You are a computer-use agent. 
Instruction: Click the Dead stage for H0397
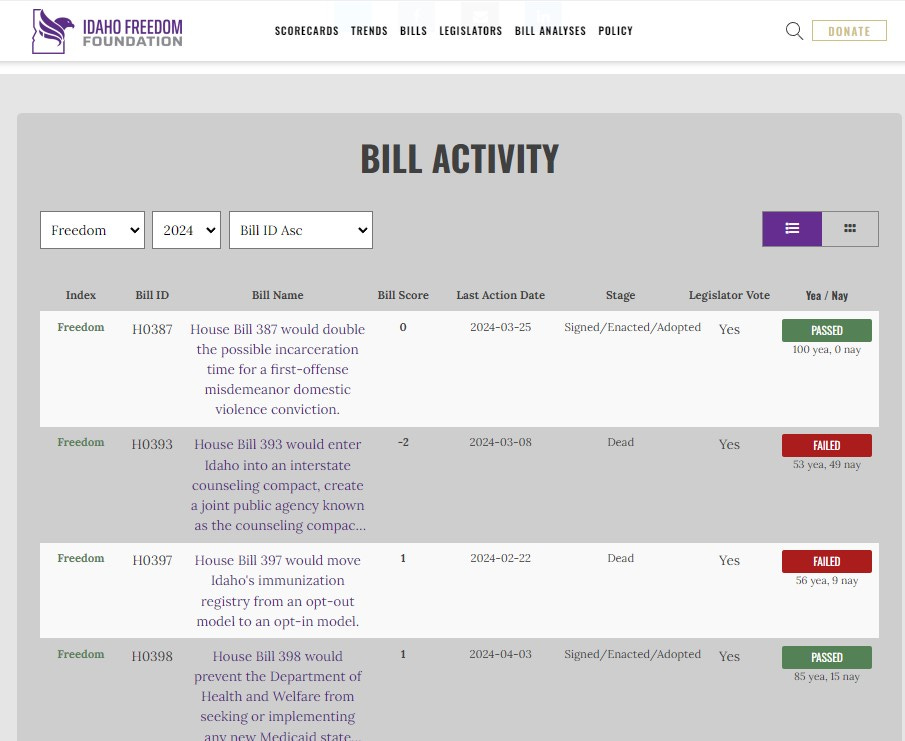(x=620, y=558)
